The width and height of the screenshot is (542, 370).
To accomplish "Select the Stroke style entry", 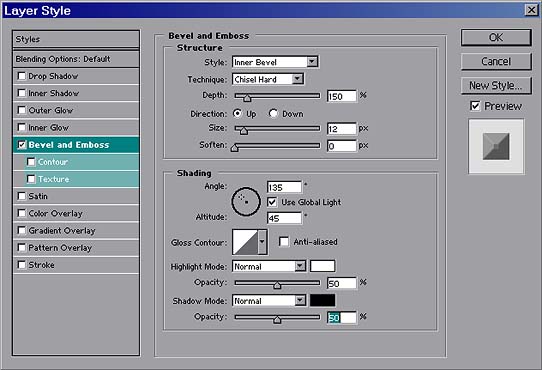I will click(x=76, y=265).
